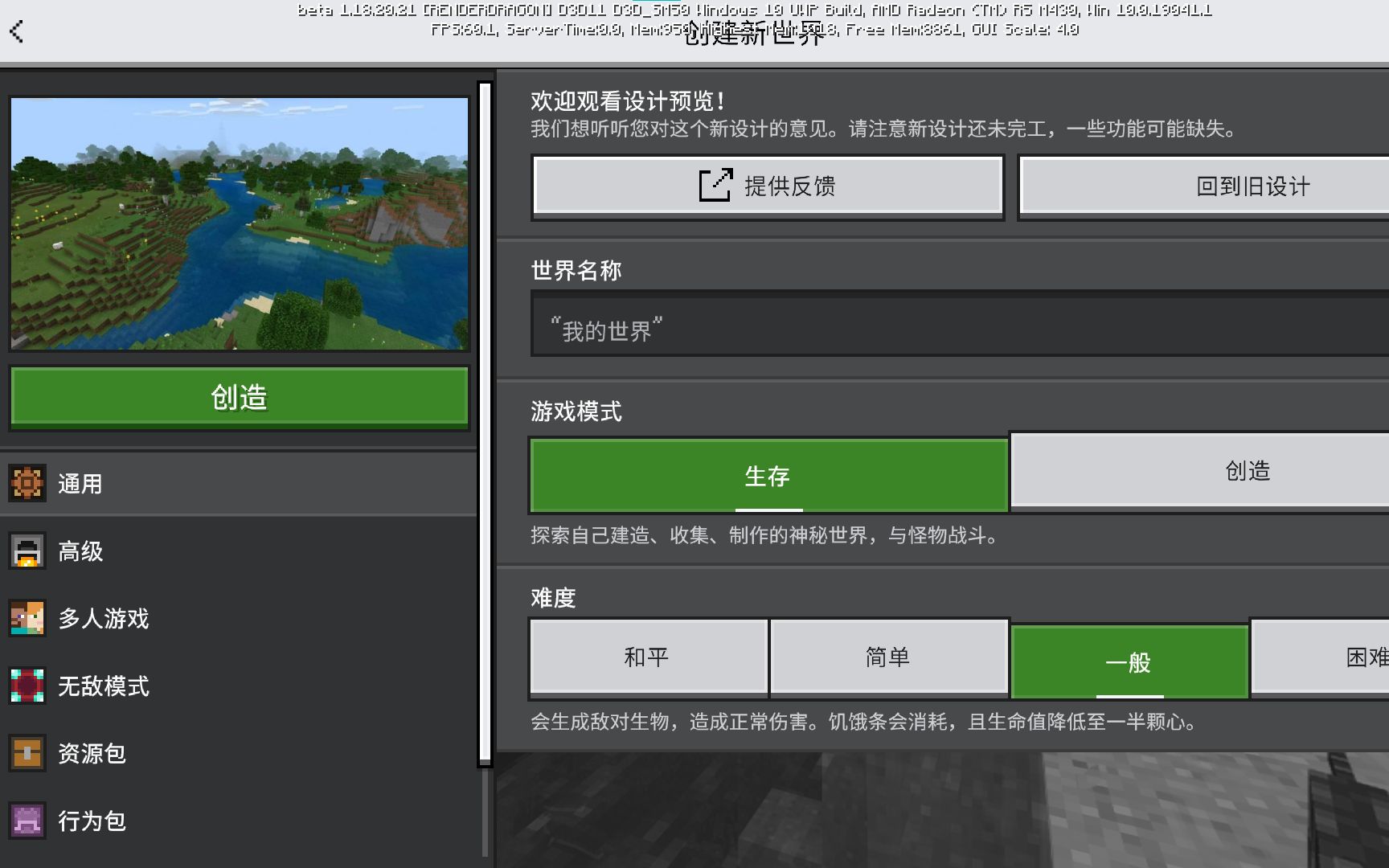1389x868 pixels.
Task: Open the 通用 settings tab
Action: [239, 483]
